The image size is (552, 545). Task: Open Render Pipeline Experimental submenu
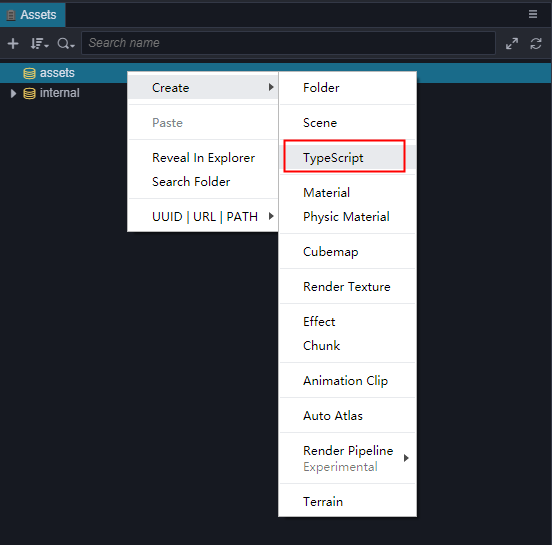pyautogui.click(x=347, y=458)
